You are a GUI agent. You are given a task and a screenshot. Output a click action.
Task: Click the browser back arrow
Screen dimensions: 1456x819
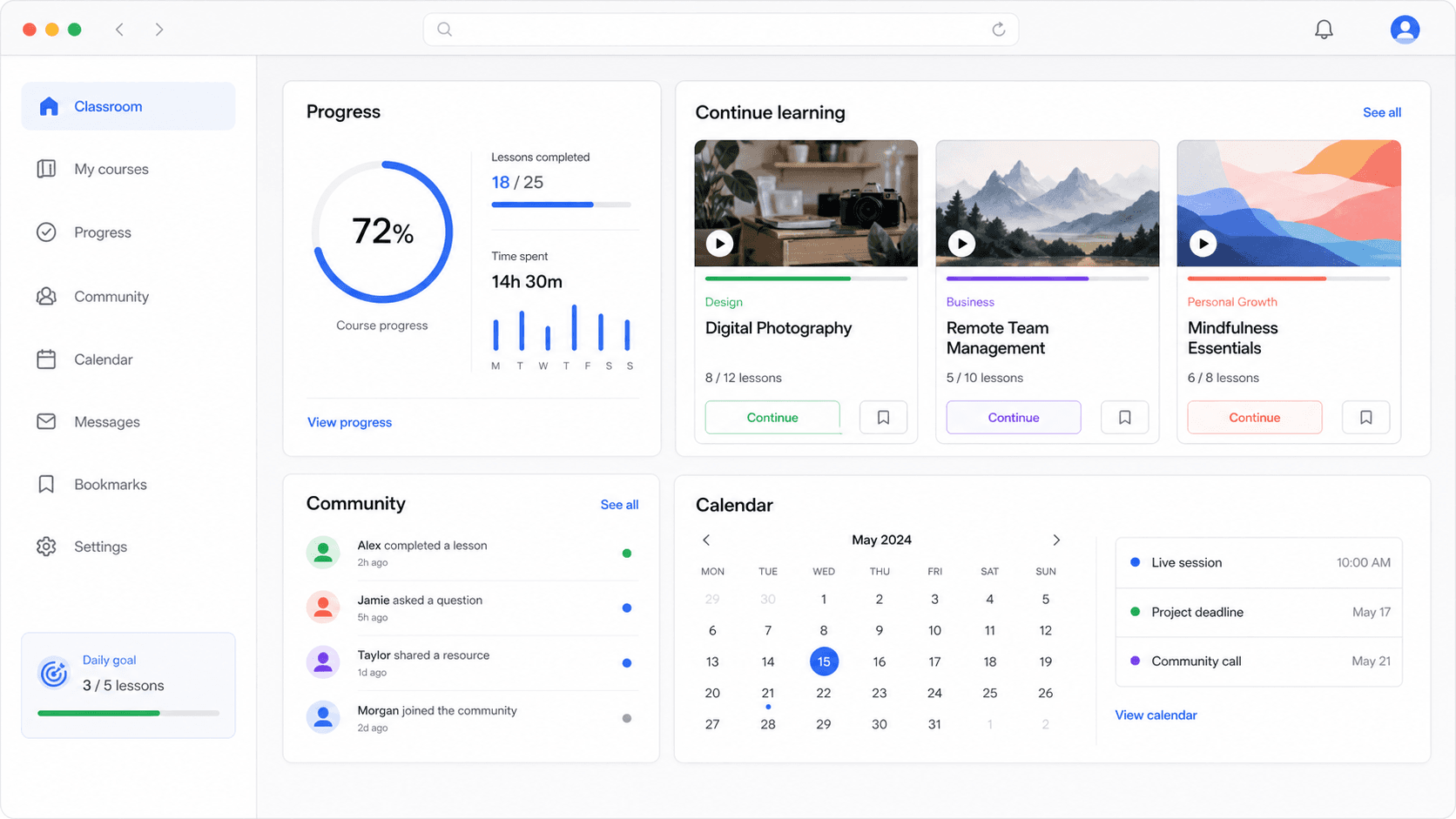coord(119,30)
